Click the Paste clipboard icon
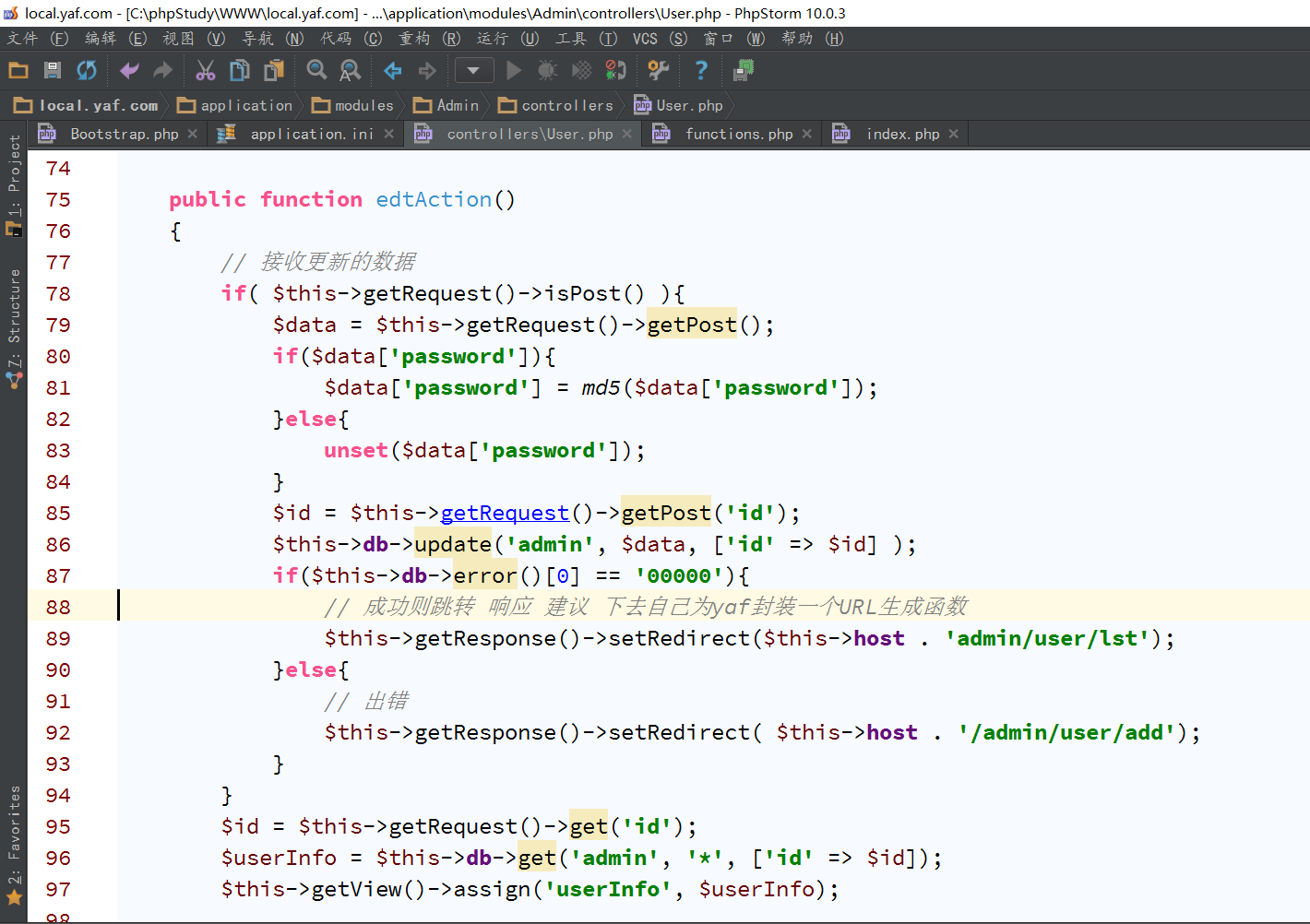The image size is (1310, 924). (274, 70)
